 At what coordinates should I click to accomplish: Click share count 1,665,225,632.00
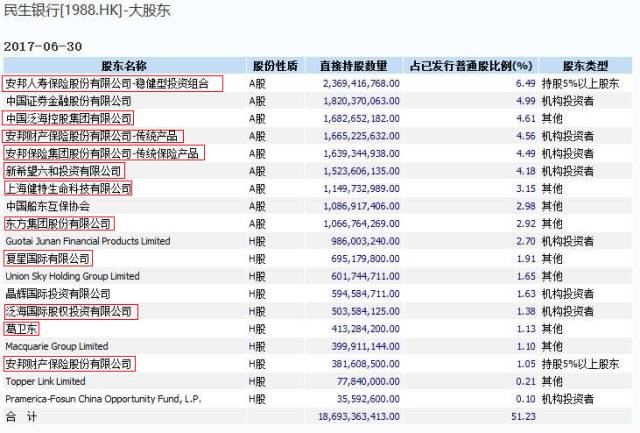point(361,136)
